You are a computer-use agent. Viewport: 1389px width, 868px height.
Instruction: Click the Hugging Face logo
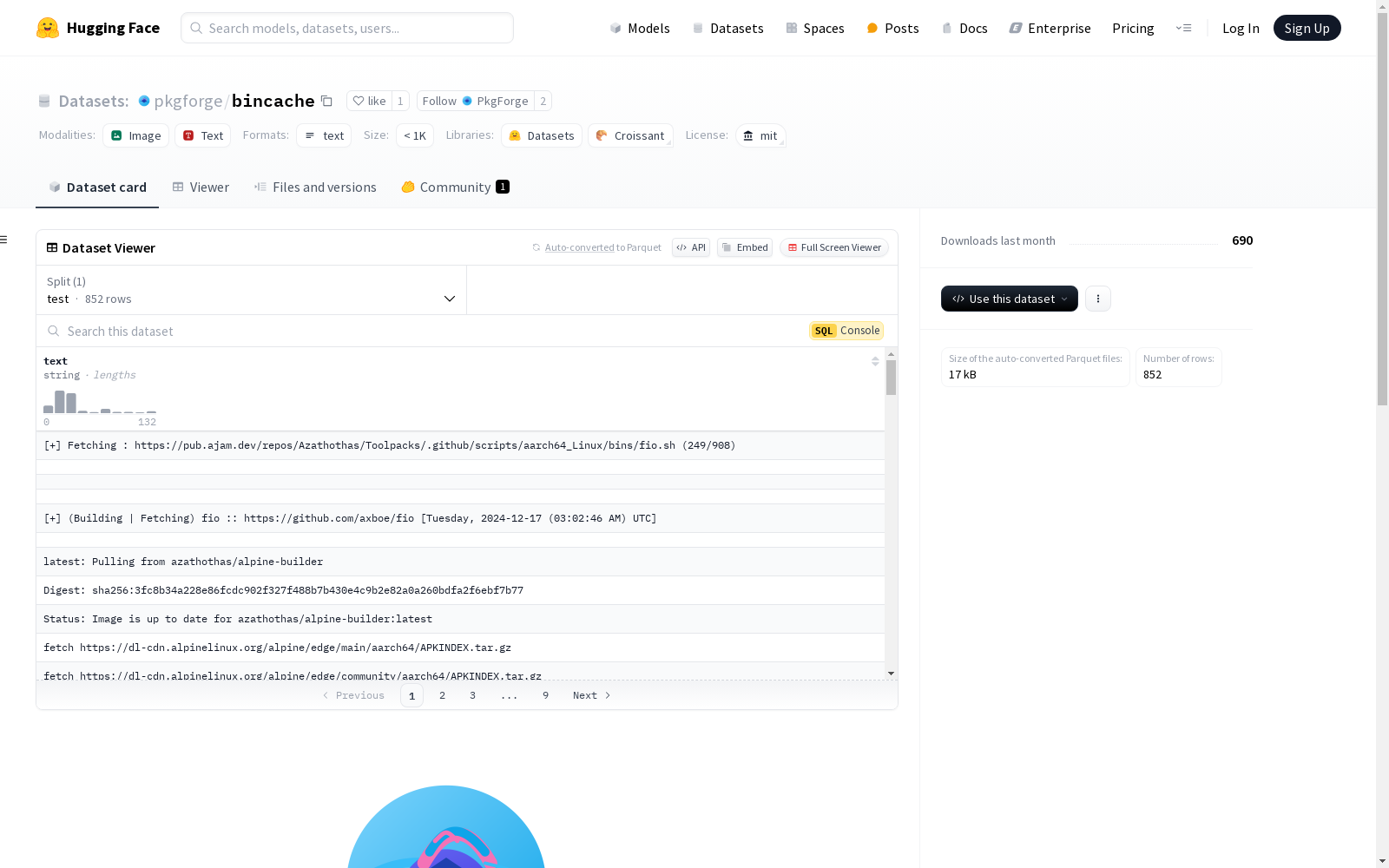[97, 28]
